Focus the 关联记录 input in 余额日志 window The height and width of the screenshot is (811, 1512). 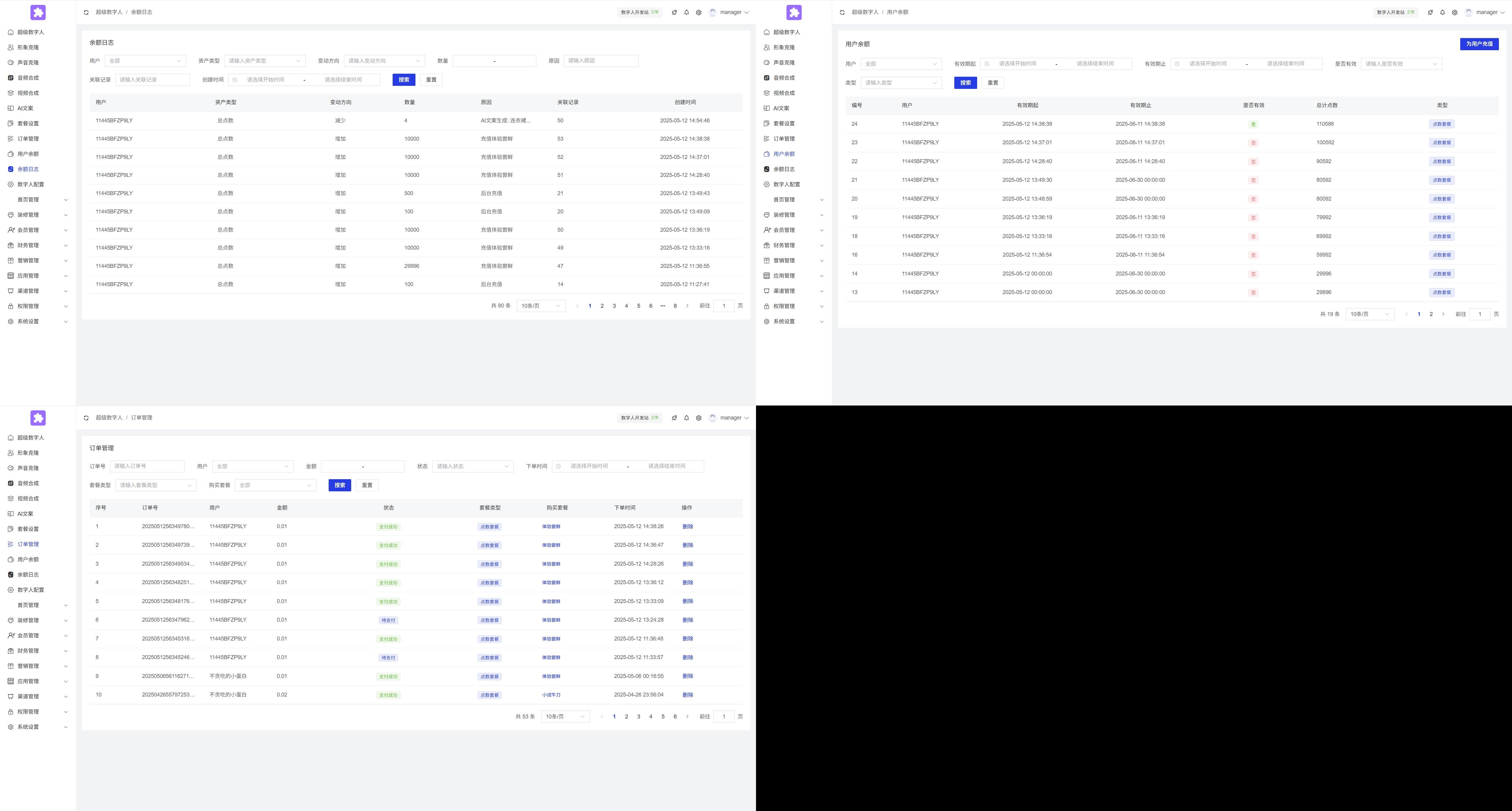point(153,80)
